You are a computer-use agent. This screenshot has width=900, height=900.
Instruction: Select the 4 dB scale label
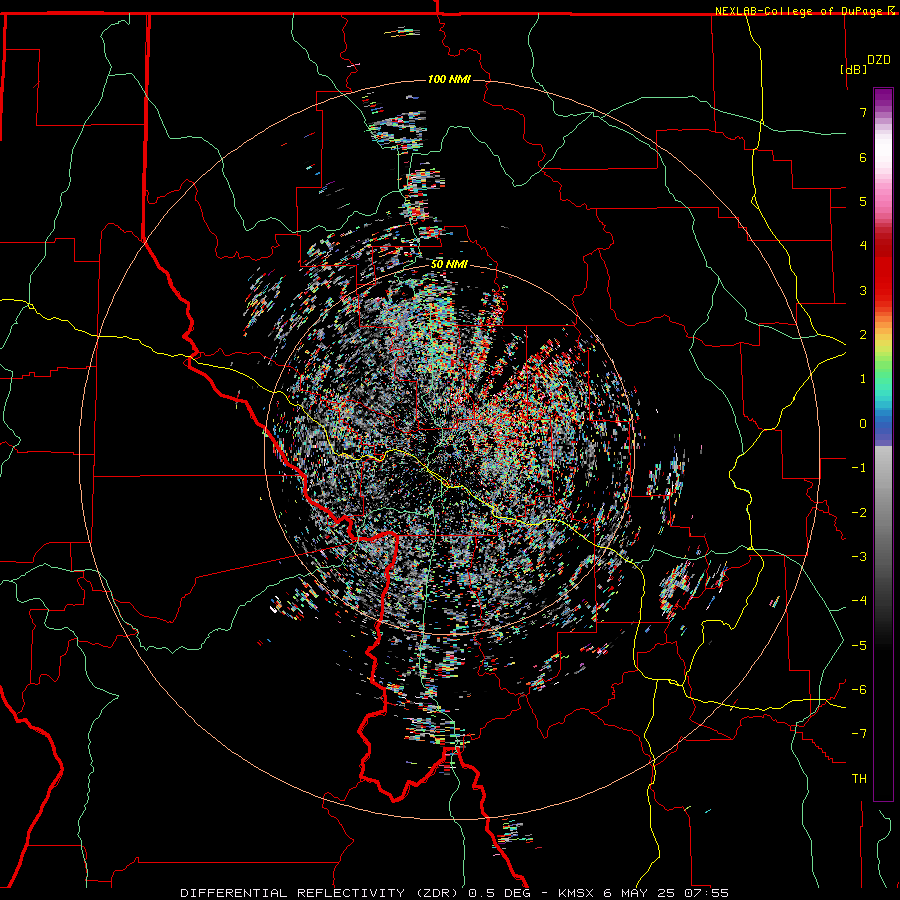click(863, 246)
